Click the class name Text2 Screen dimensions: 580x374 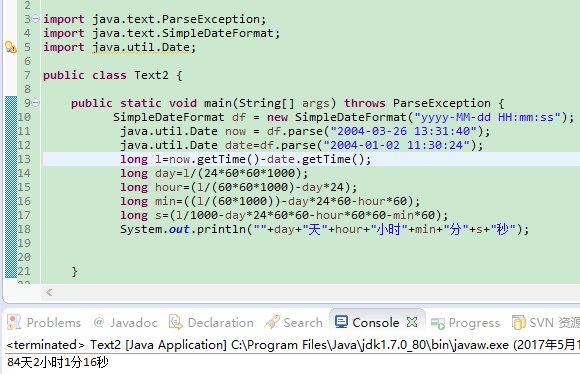click(151, 75)
